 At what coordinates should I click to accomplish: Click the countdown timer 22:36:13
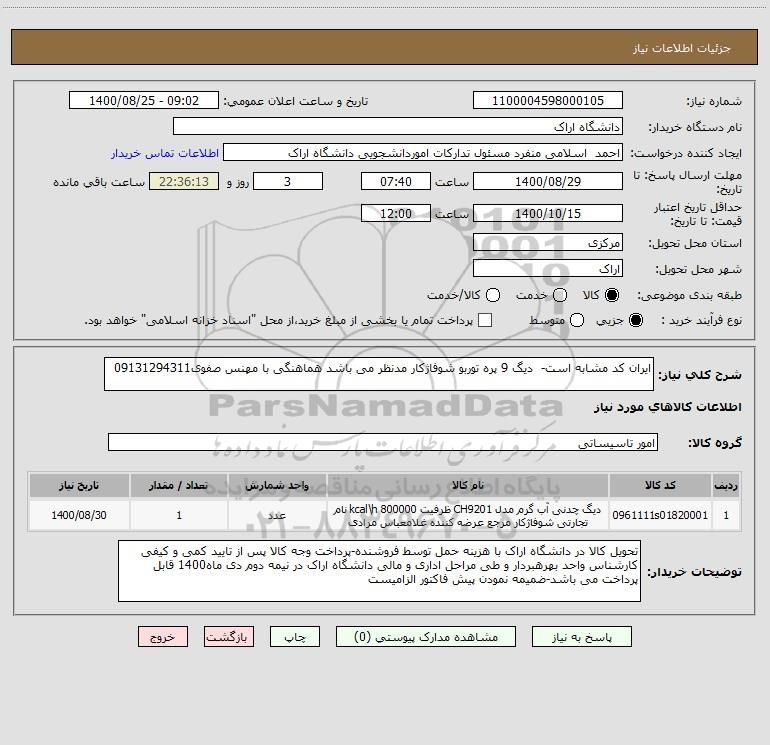tap(184, 181)
